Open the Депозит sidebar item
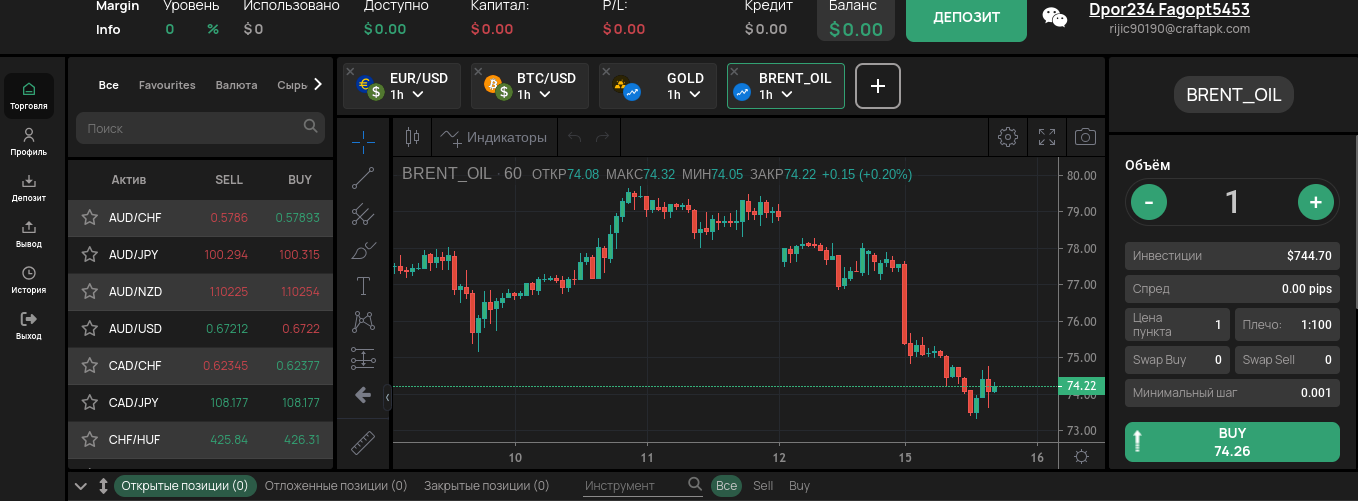This screenshot has width=1358, height=501. (x=28, y=188)
